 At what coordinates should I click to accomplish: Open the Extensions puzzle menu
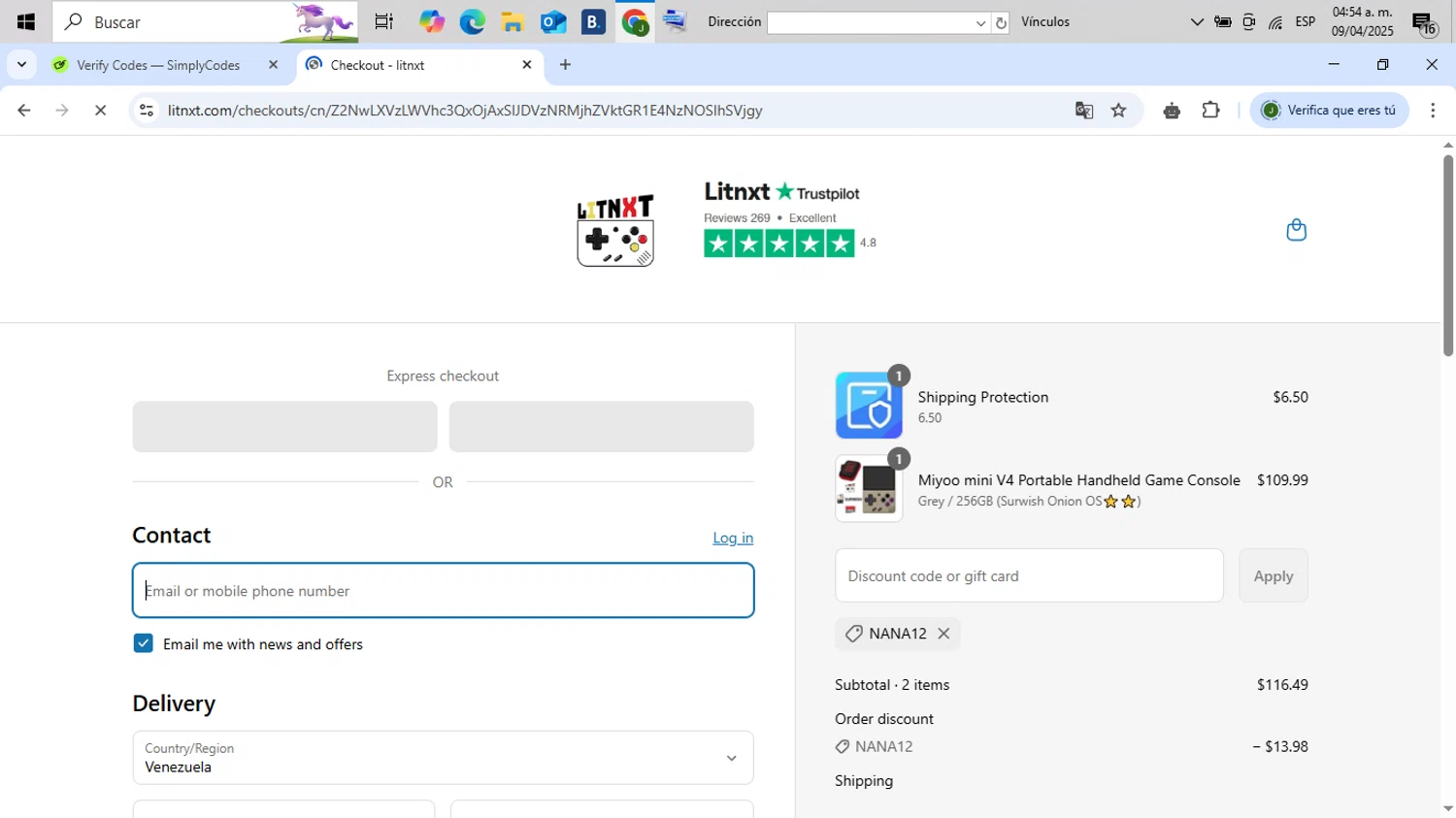[x=1210, y=111]
